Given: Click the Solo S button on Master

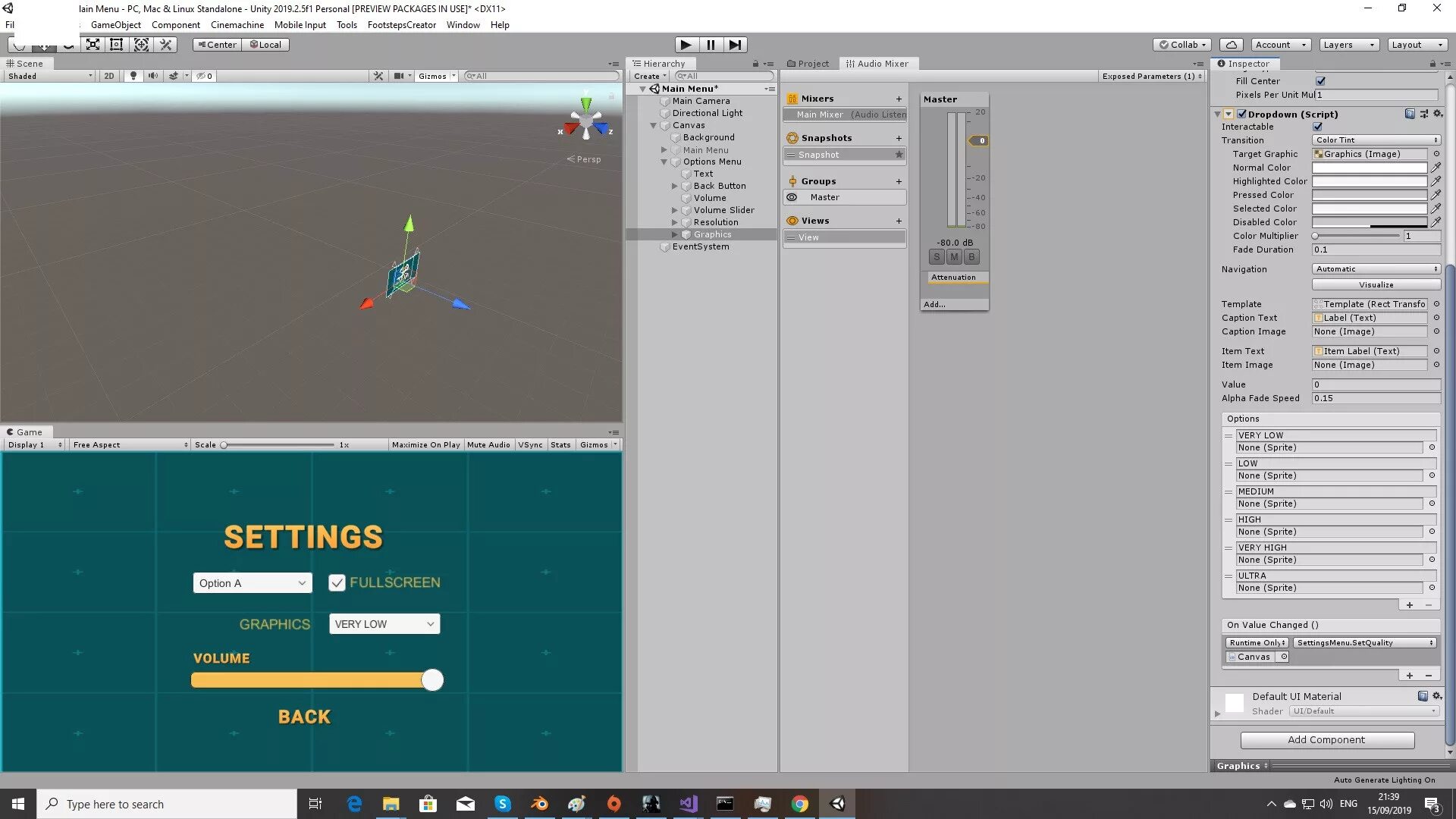Looking at the screenshot, I should tap(937, 257).
